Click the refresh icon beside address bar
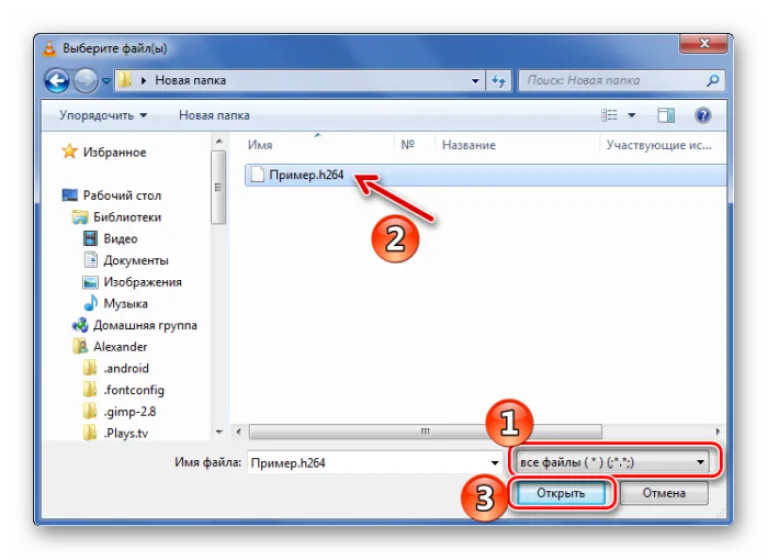The height and width of the screenshot is (560, 768). [499, 80]
